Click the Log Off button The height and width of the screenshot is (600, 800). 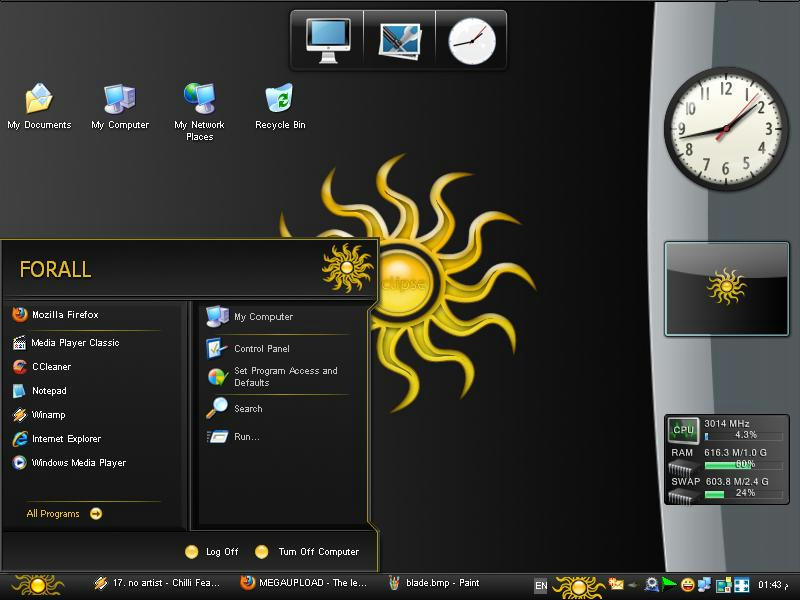point(212,552)
